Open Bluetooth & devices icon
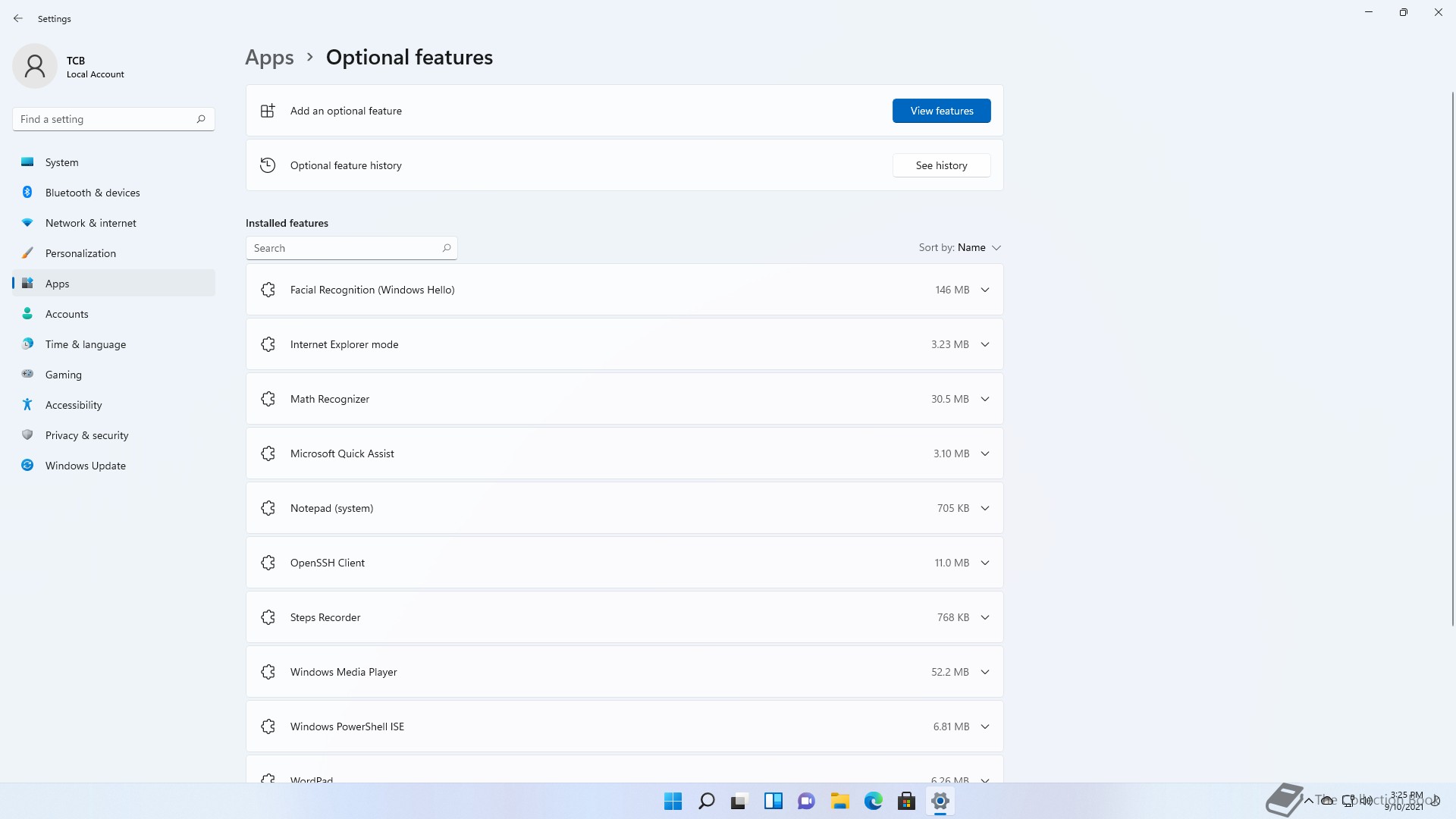 (27, 193)
